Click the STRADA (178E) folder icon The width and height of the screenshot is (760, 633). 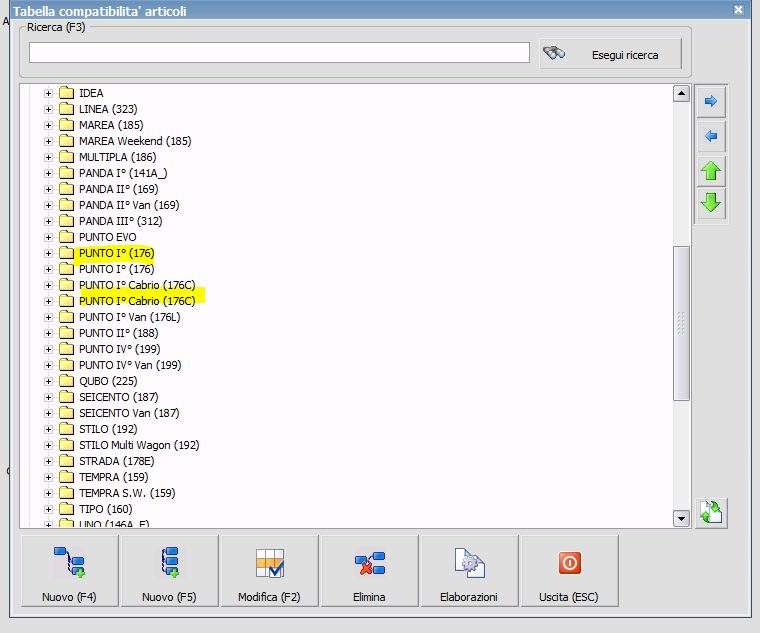coord(66,461)
